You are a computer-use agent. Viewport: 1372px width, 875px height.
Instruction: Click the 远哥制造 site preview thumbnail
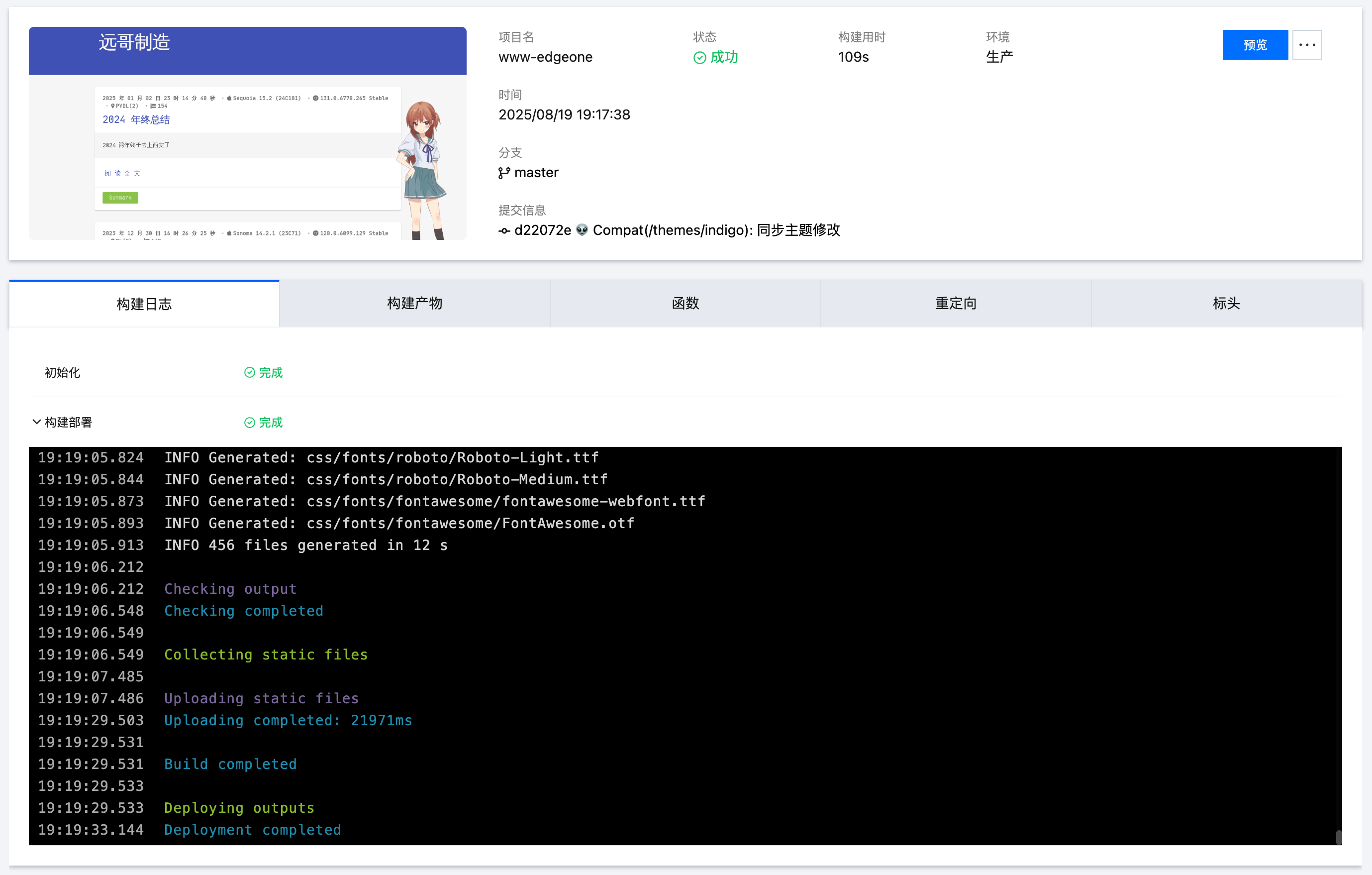click(x=247, y=133)
